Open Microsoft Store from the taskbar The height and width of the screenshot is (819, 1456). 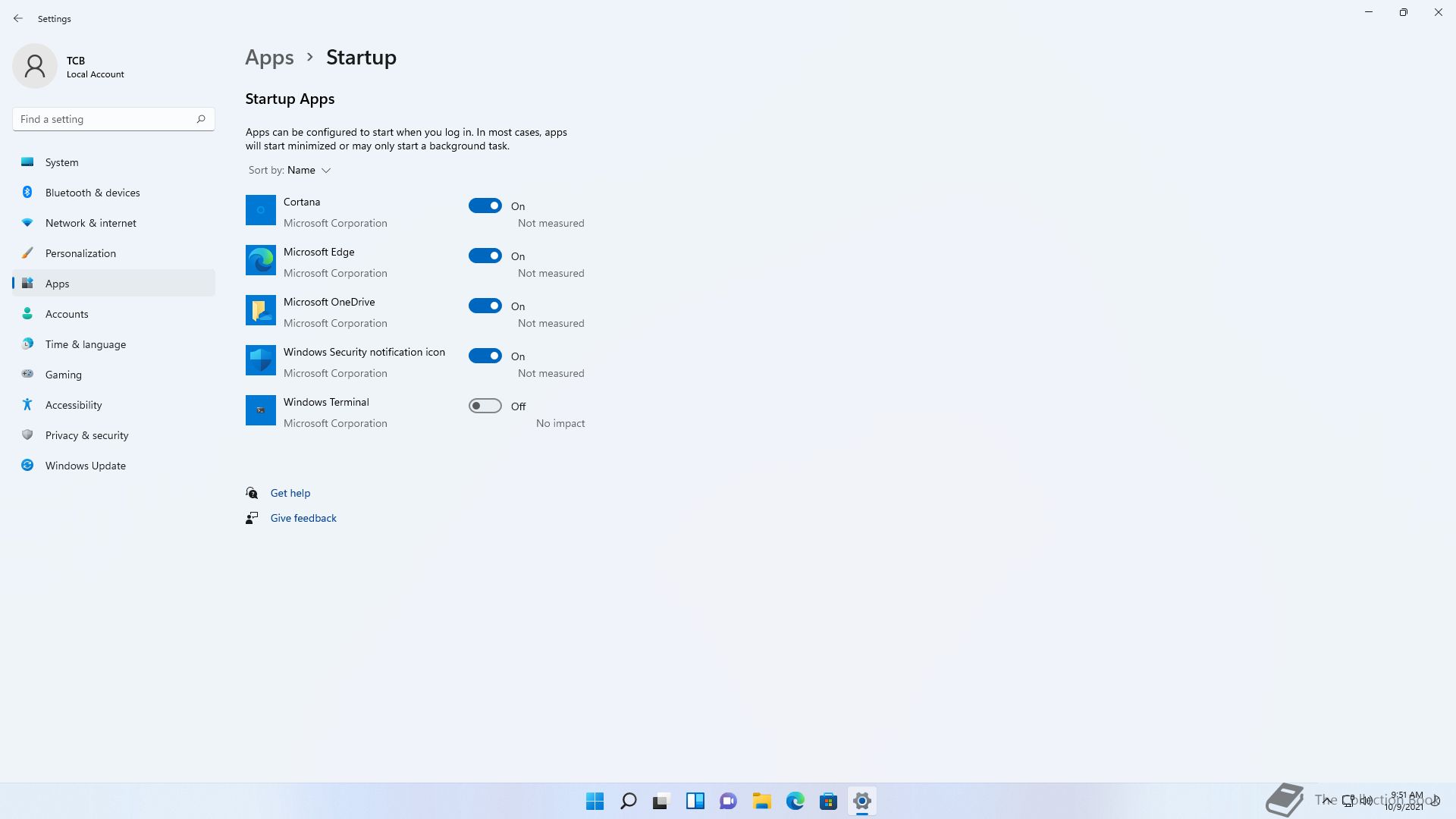pos(829,801)
